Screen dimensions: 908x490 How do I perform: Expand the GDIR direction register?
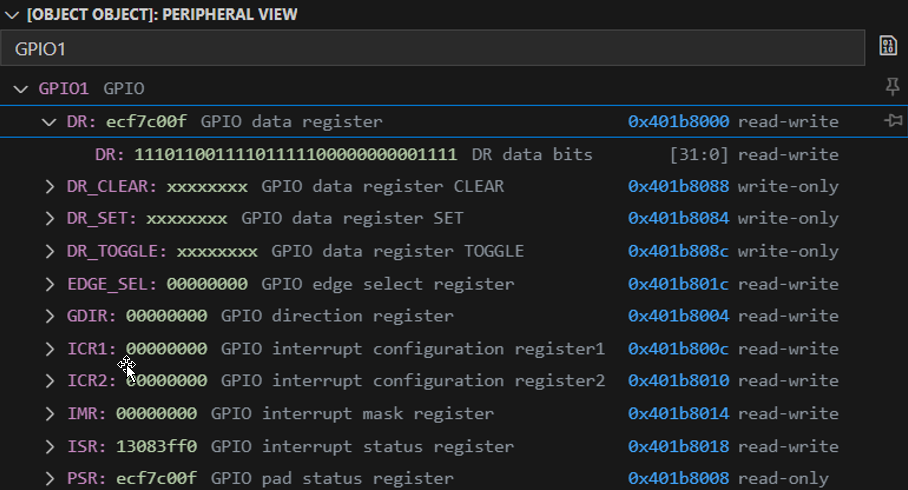coord(50,316)
